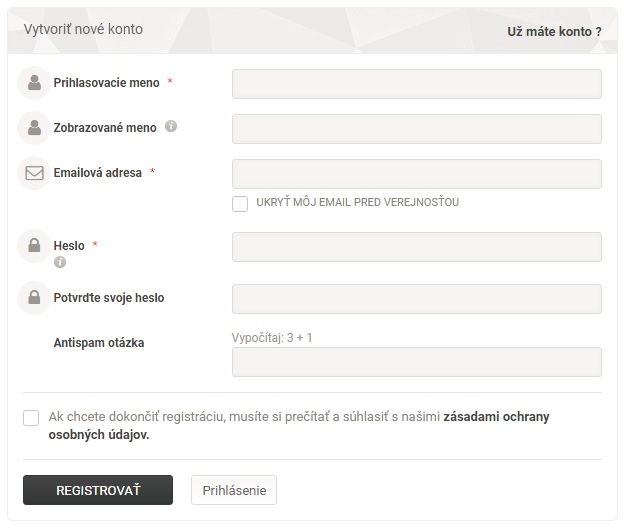Screen dimensions: 624x528
Task: Focus the Prihlasovacie meno input field
Action: coord(417,84)
